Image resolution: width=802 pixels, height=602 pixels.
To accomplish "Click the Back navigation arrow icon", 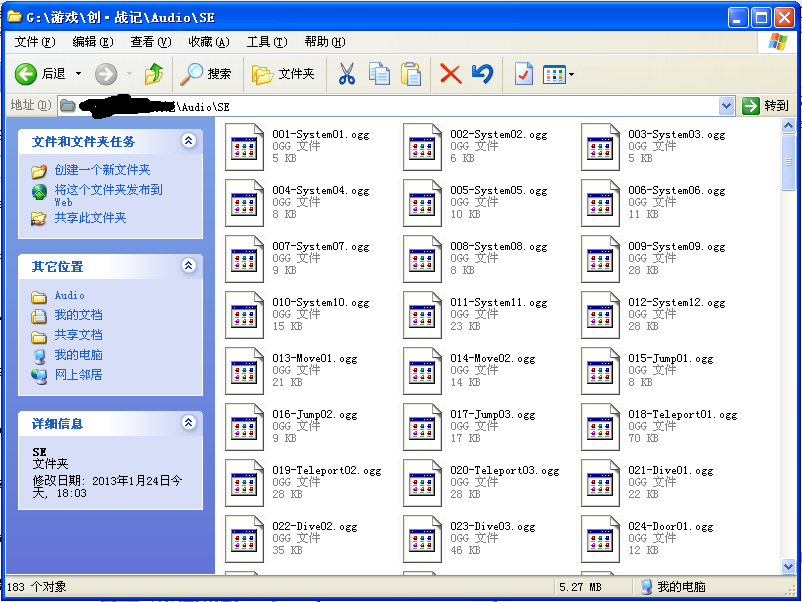I will pos(26,74).
